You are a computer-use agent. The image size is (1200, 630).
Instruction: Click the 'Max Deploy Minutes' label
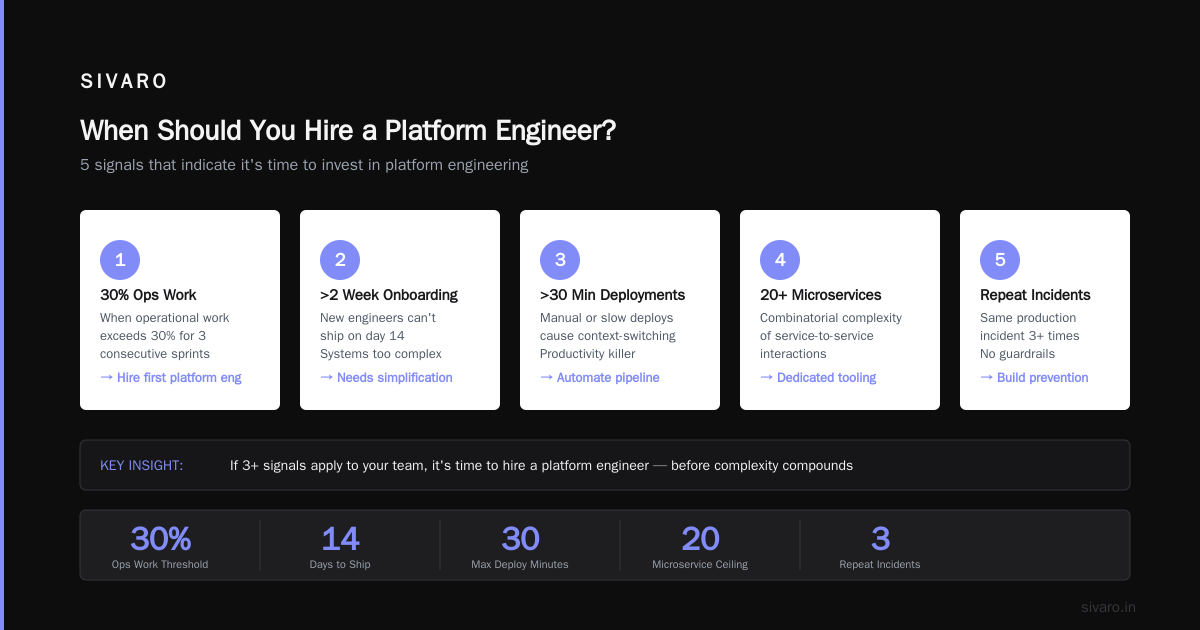[520, 564]
